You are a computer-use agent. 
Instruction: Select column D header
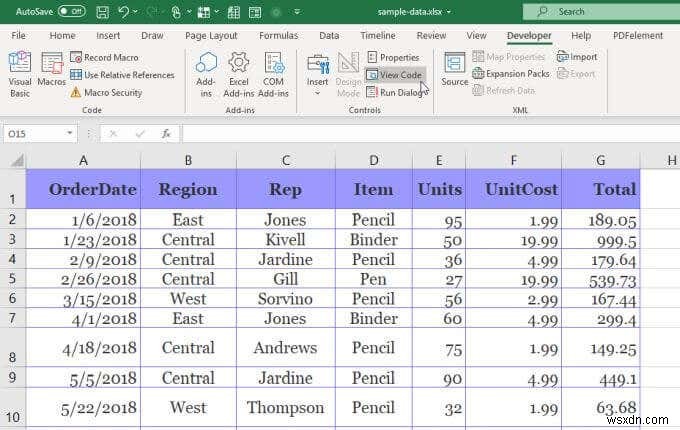pyautogui.click(x=374, y=161)
